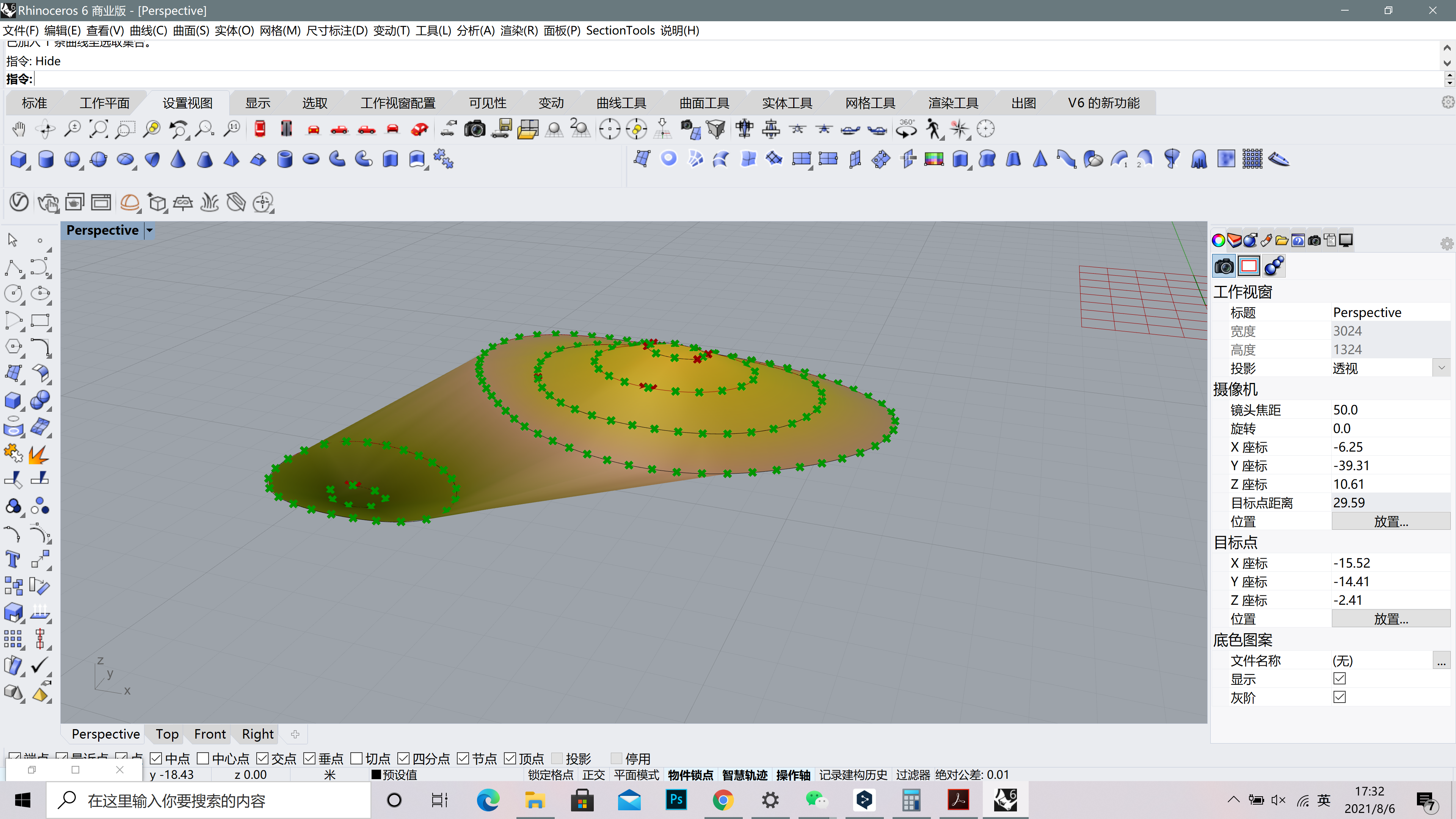Select the Box solid tool

(19, 159)
